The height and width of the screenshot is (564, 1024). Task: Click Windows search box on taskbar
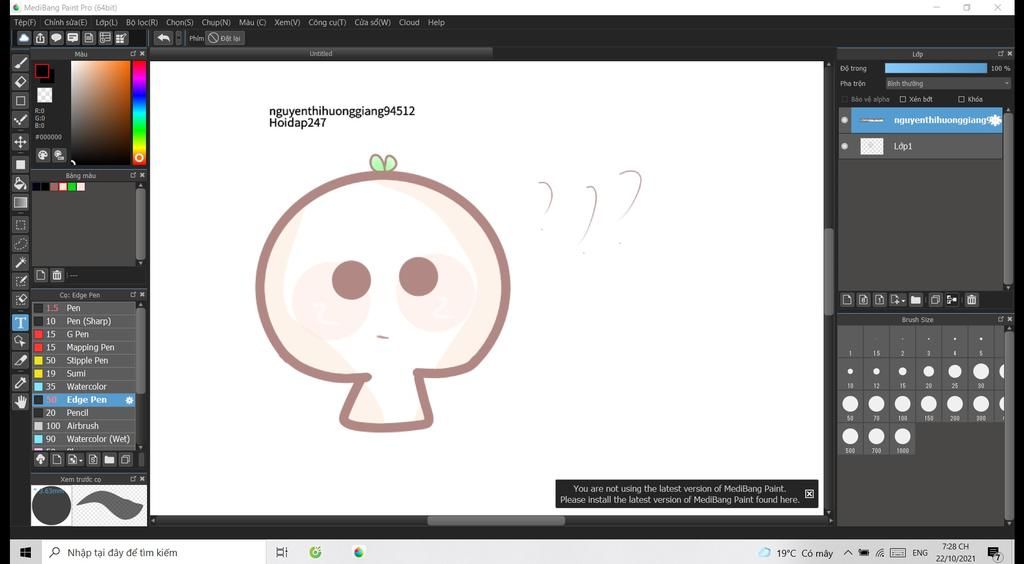(x=154, y=552)
